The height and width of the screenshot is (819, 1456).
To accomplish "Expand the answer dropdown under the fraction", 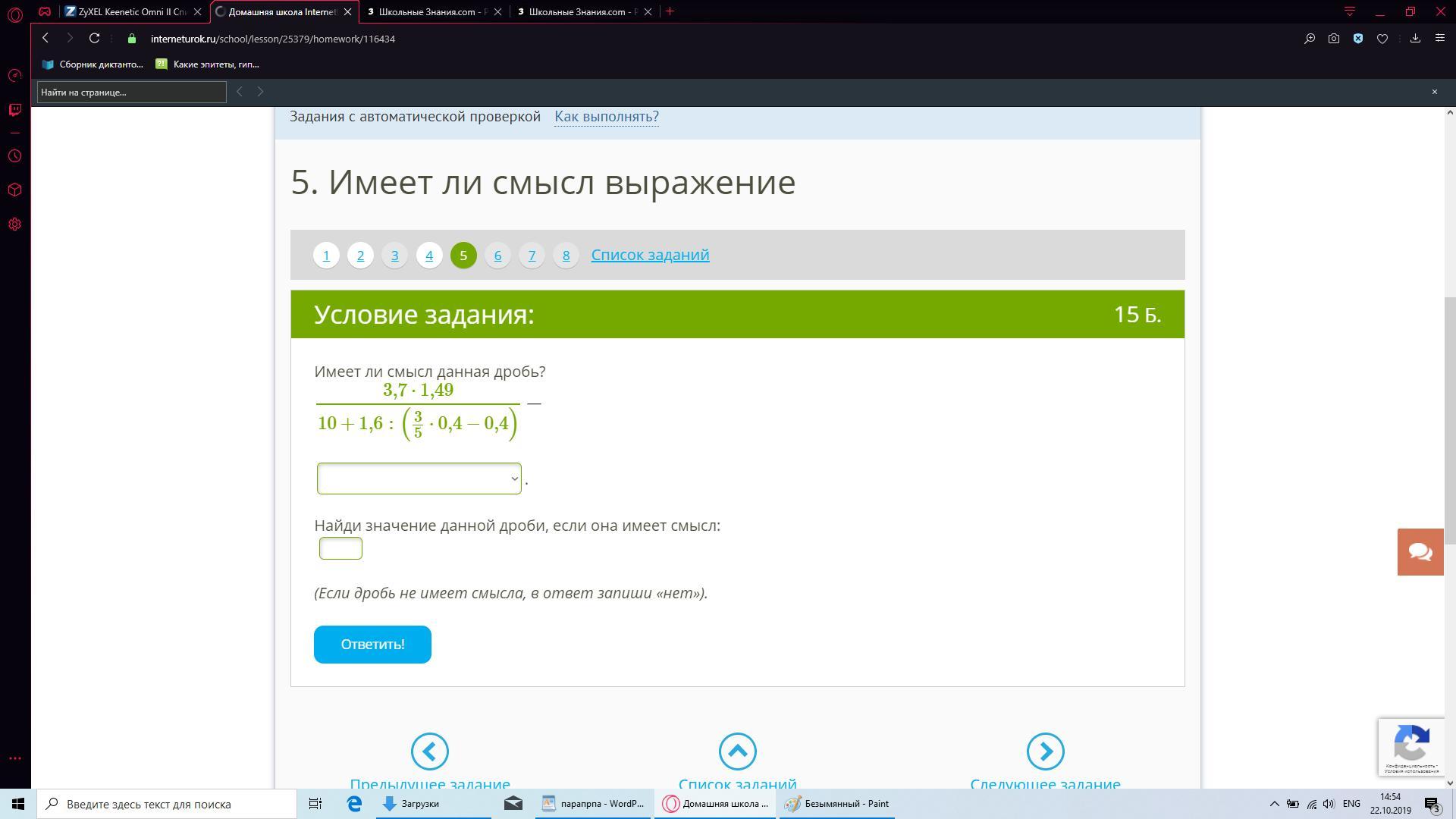I will [x=419, y=479].
